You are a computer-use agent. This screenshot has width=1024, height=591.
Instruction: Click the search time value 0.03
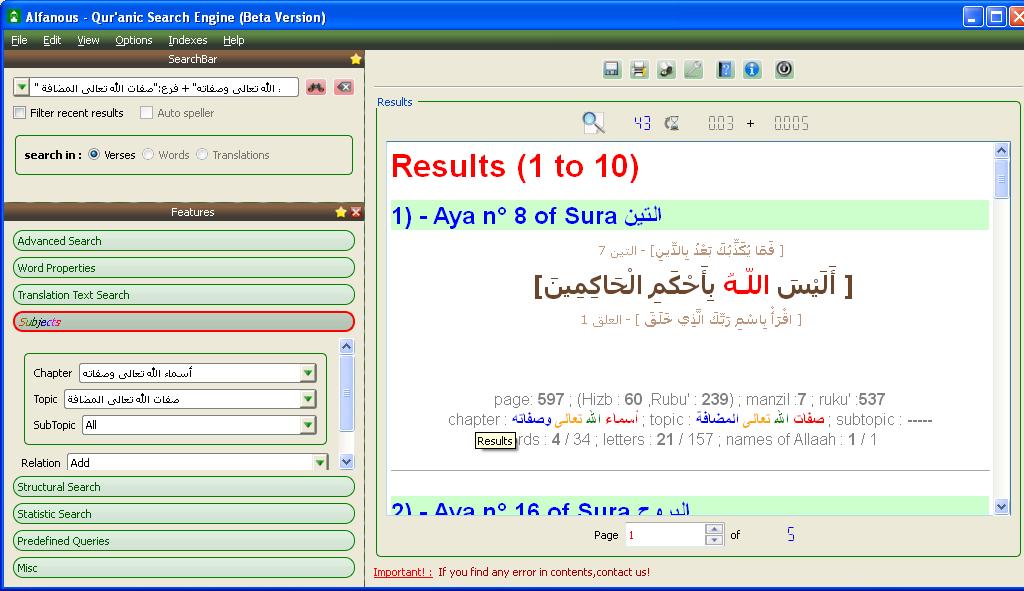pos(721,123)
